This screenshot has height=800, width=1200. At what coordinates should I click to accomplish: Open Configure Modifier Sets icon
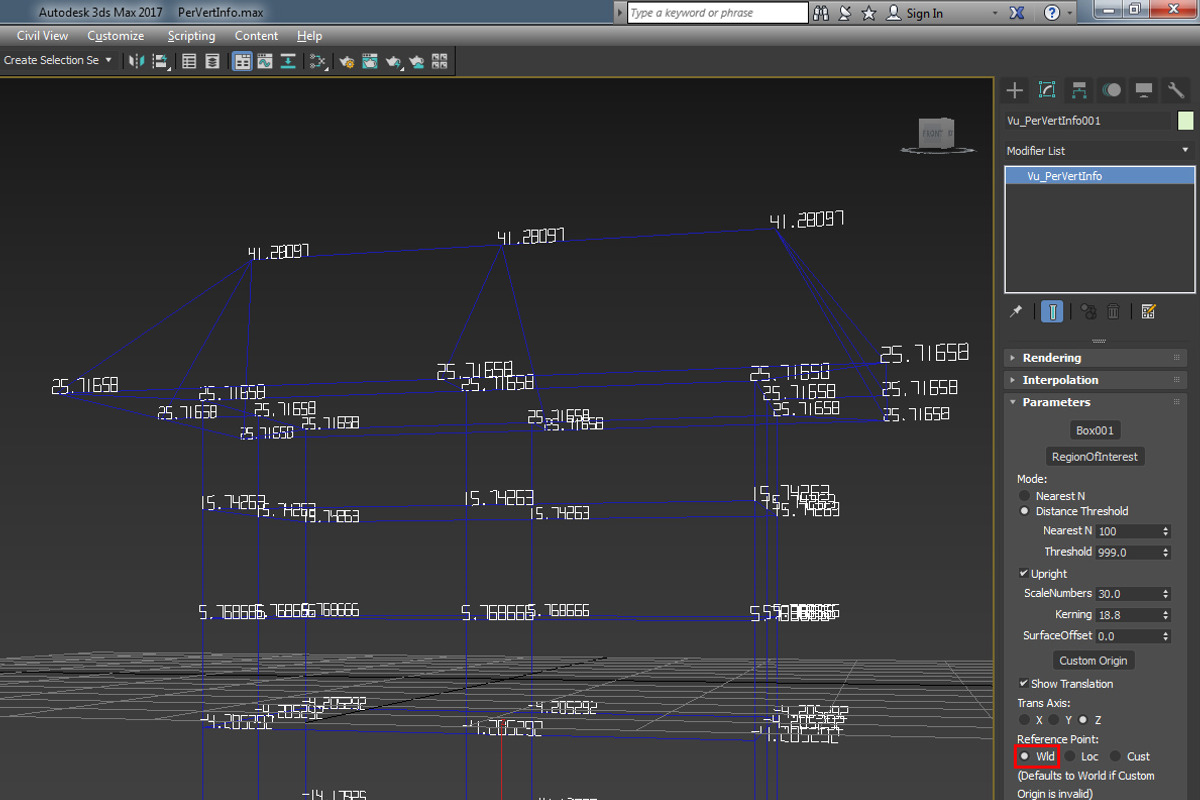point(1148,312)
